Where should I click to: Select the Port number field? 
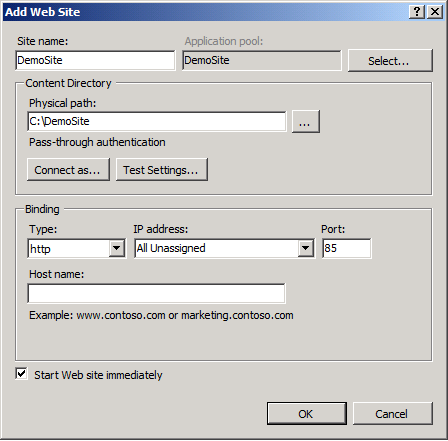click(346, 248)
